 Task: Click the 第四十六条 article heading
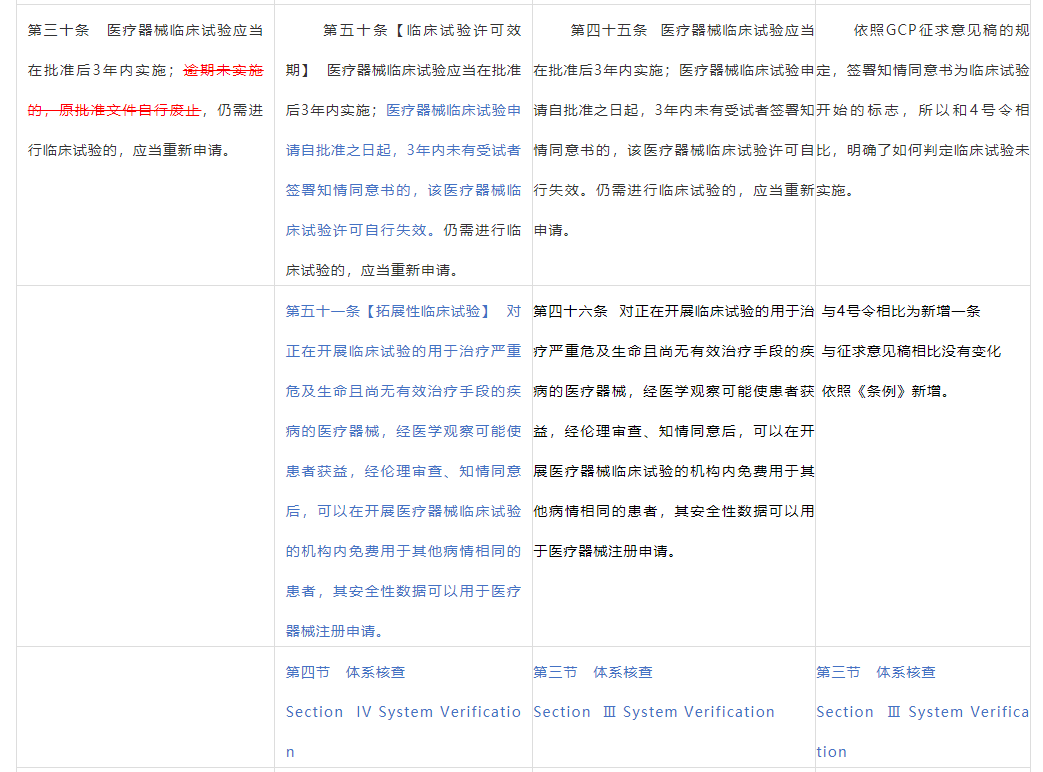[x=570, y=311]
